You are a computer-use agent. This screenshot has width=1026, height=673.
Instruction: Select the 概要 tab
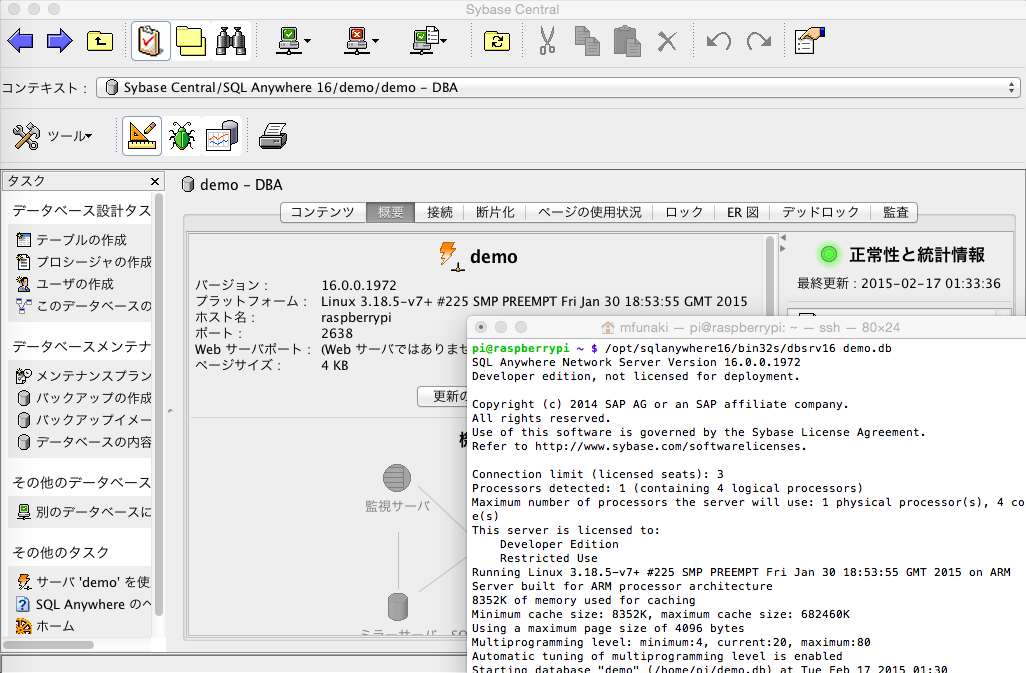(391, 213)
